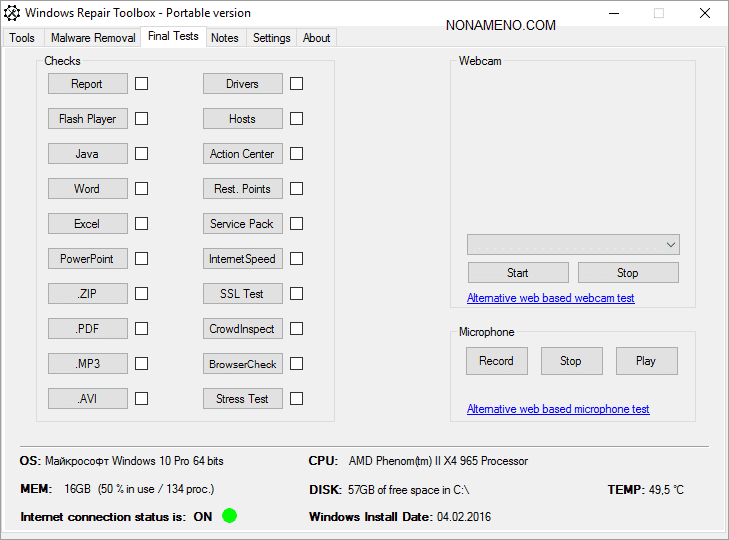729x540 pixels.
Task: Click the green internet status indicator
Action: click(230, 516)
